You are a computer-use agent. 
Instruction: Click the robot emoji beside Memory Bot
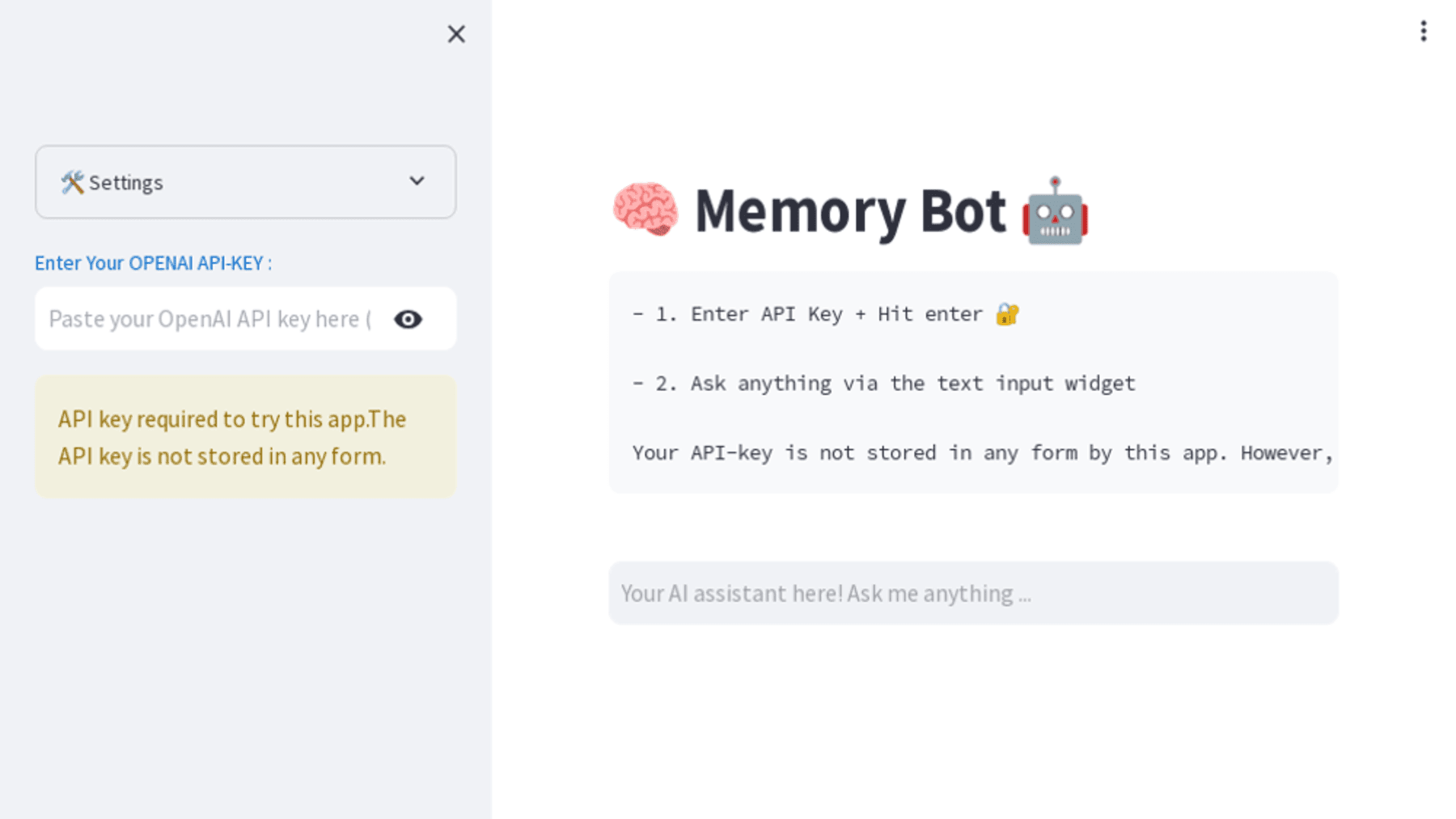(1055, 211)
